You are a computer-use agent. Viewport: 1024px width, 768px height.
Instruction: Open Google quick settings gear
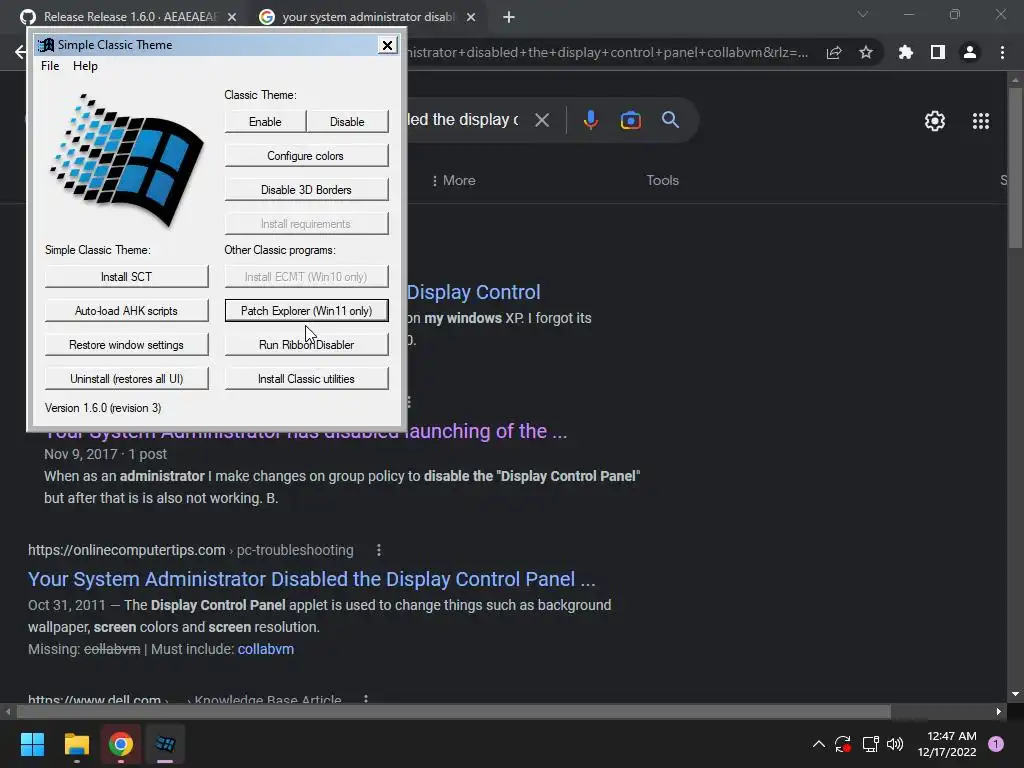[935, 121]
